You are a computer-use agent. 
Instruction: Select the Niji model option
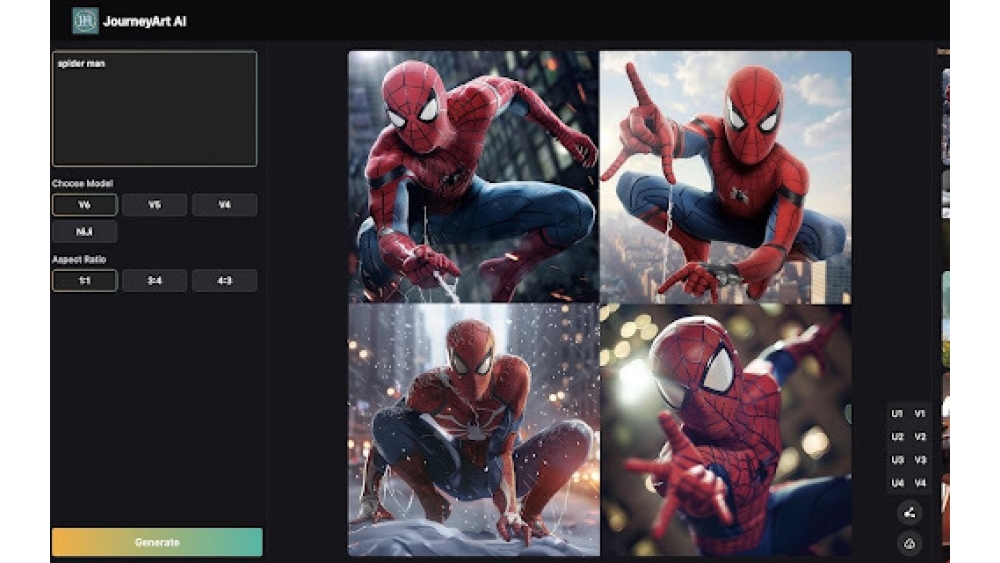pyautogui.click(x=84, y=232)
